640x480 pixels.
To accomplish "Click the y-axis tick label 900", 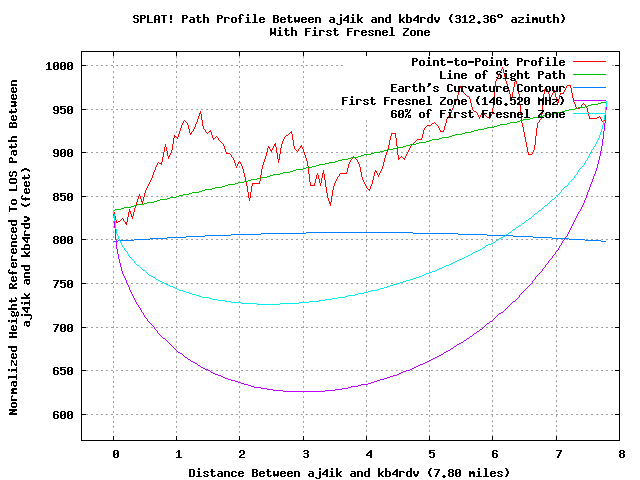I will click(x=63, y=153).
